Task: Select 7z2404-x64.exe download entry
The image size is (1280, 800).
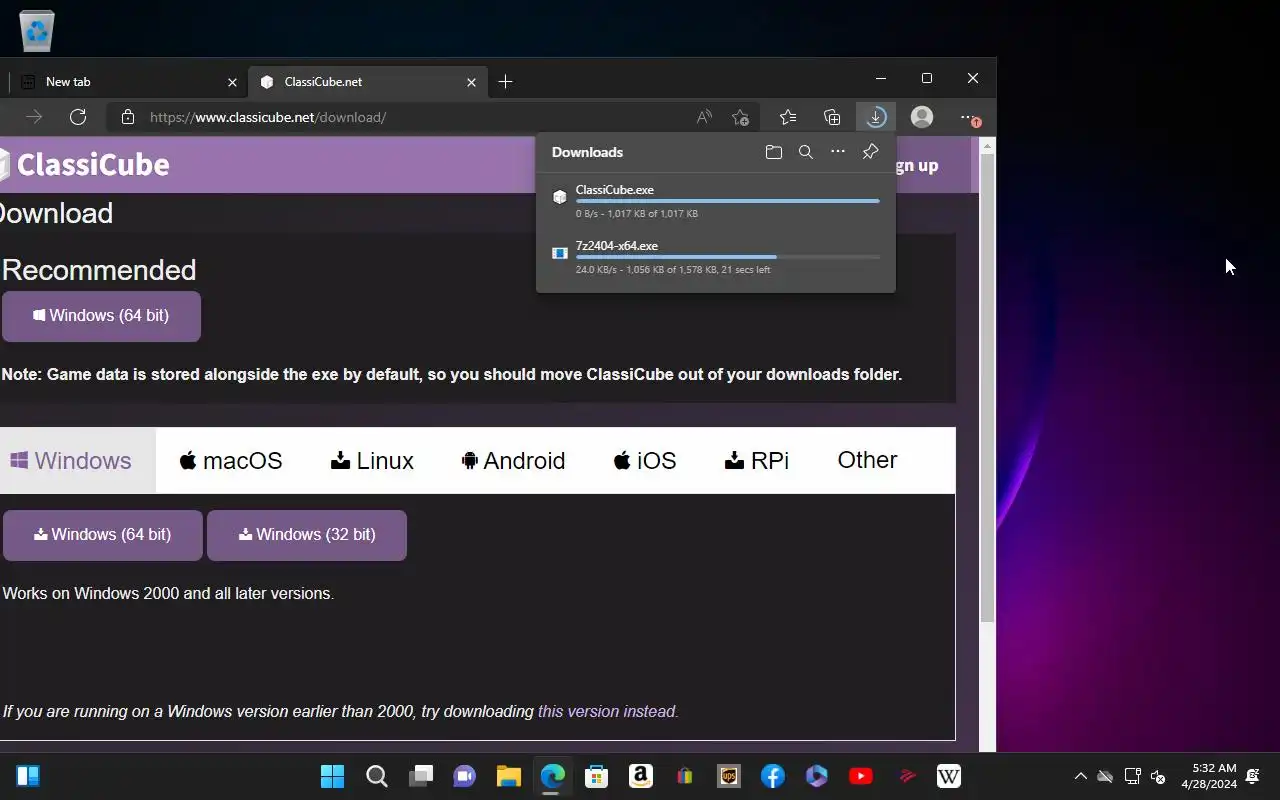Action: tap(716, 257)
